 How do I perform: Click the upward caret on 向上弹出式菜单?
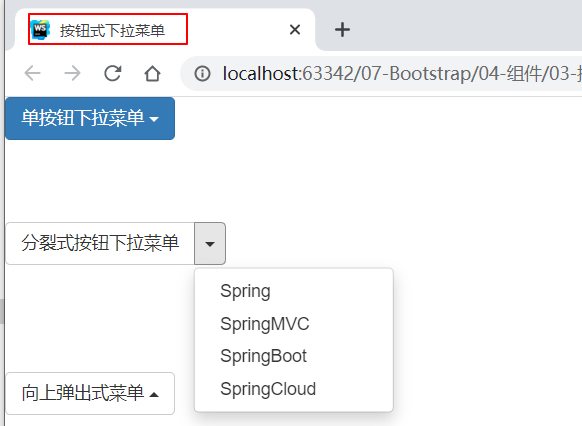tap(154, 394)
